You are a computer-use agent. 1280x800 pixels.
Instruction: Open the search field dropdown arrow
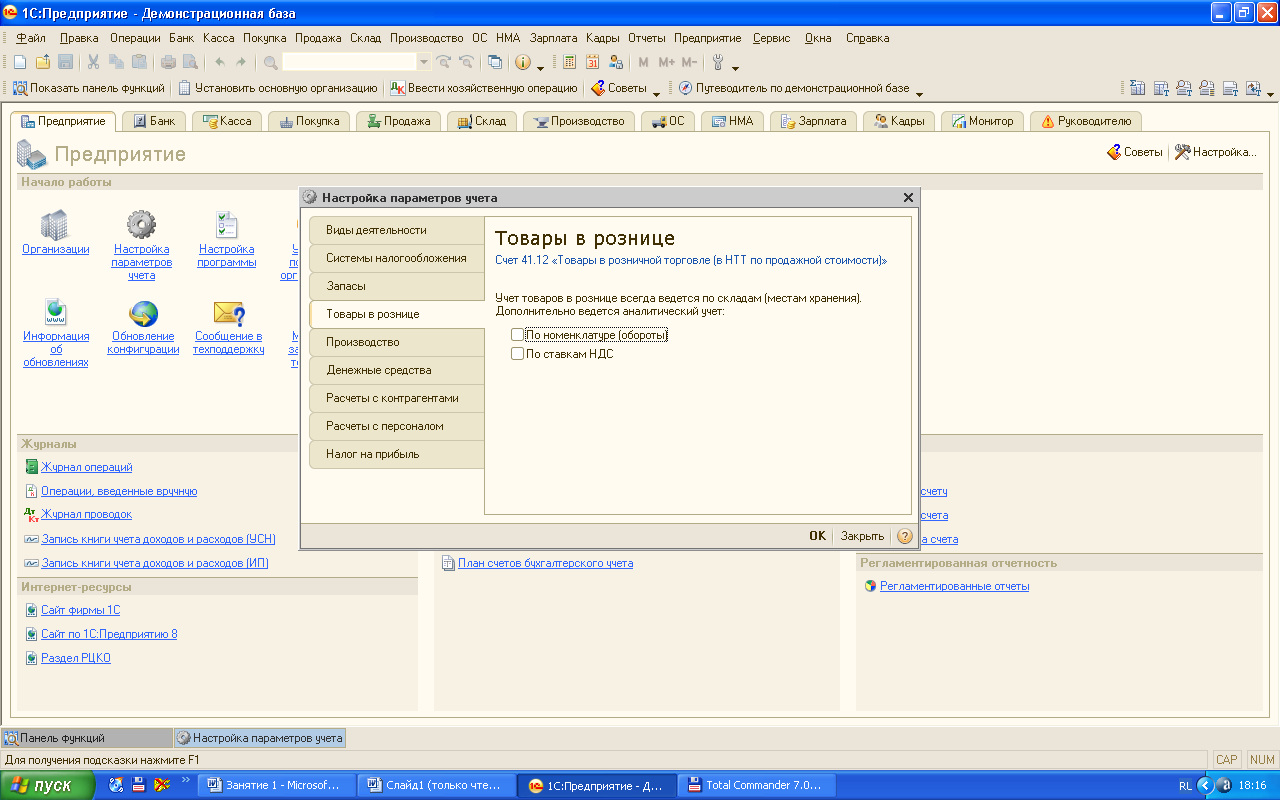(x=424, y=62)
